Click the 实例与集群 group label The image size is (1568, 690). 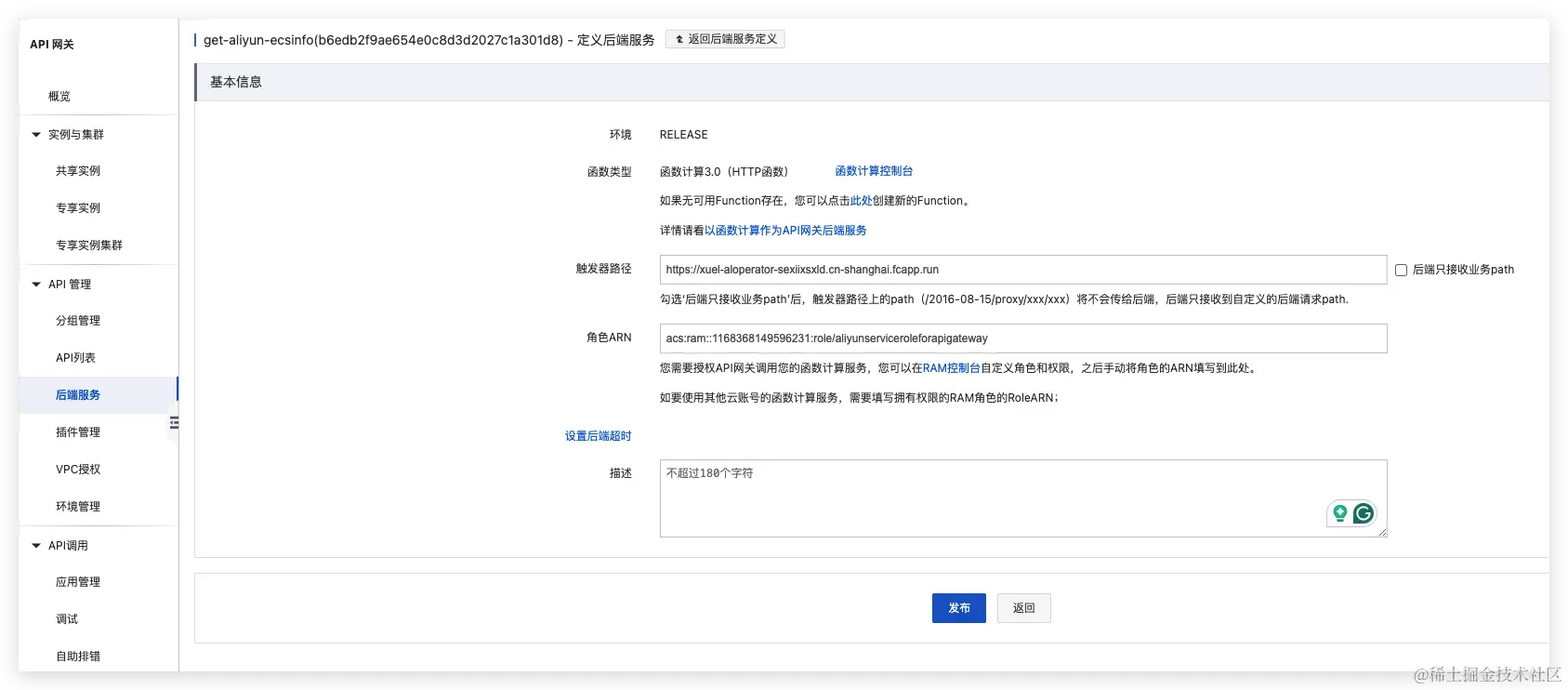(x=76, y=135)
